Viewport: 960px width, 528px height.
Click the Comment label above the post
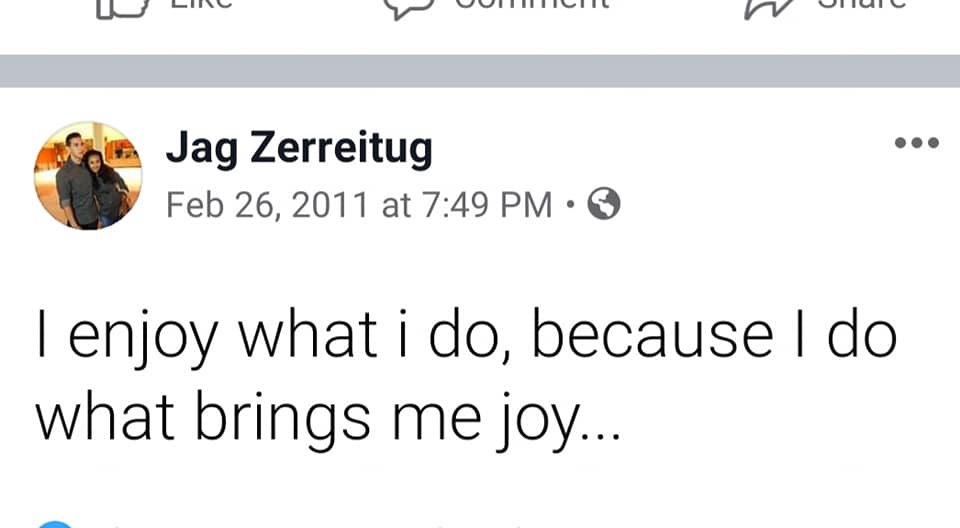531,5
